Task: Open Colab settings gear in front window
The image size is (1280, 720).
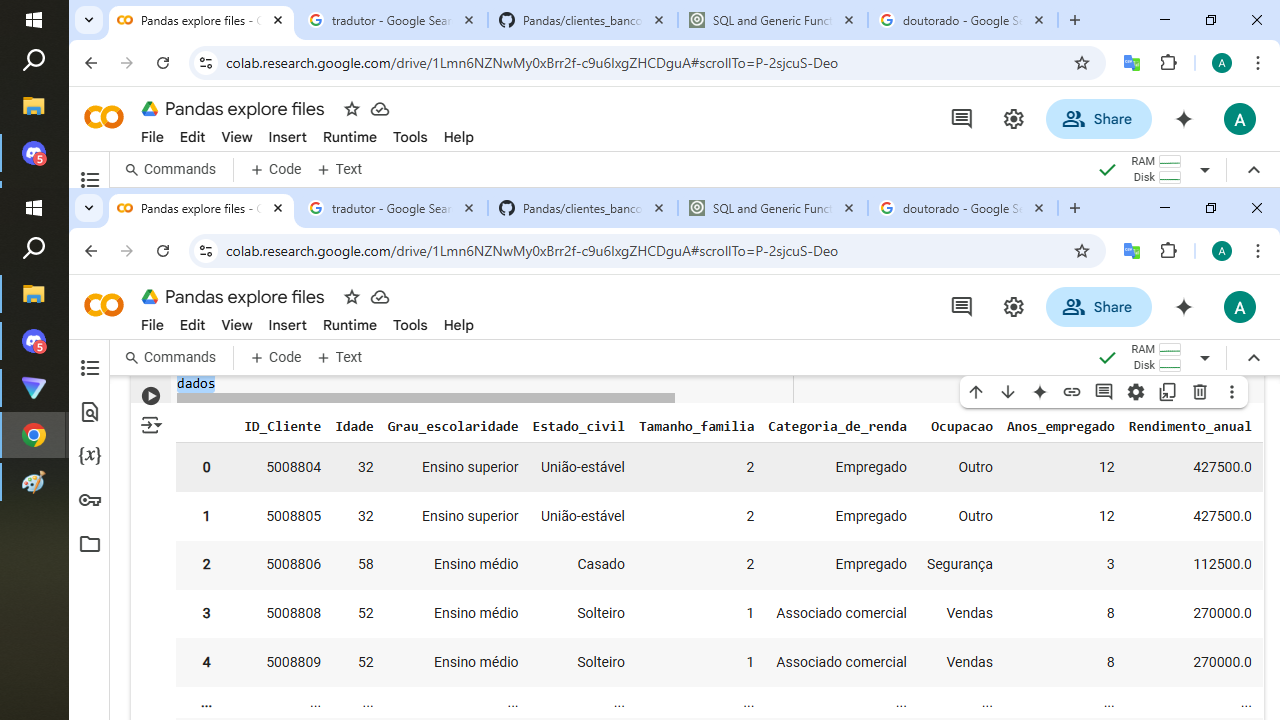Action: [1014, 307]
